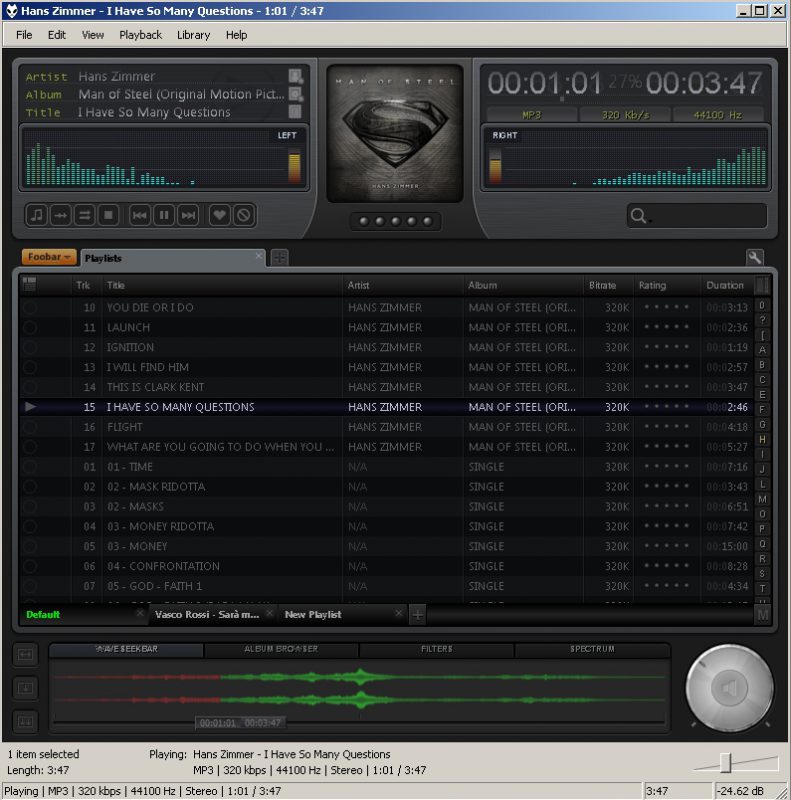Sort playlist by the Duration column header
This screenshot has width=791, height=800.
[x=727, y=285]
